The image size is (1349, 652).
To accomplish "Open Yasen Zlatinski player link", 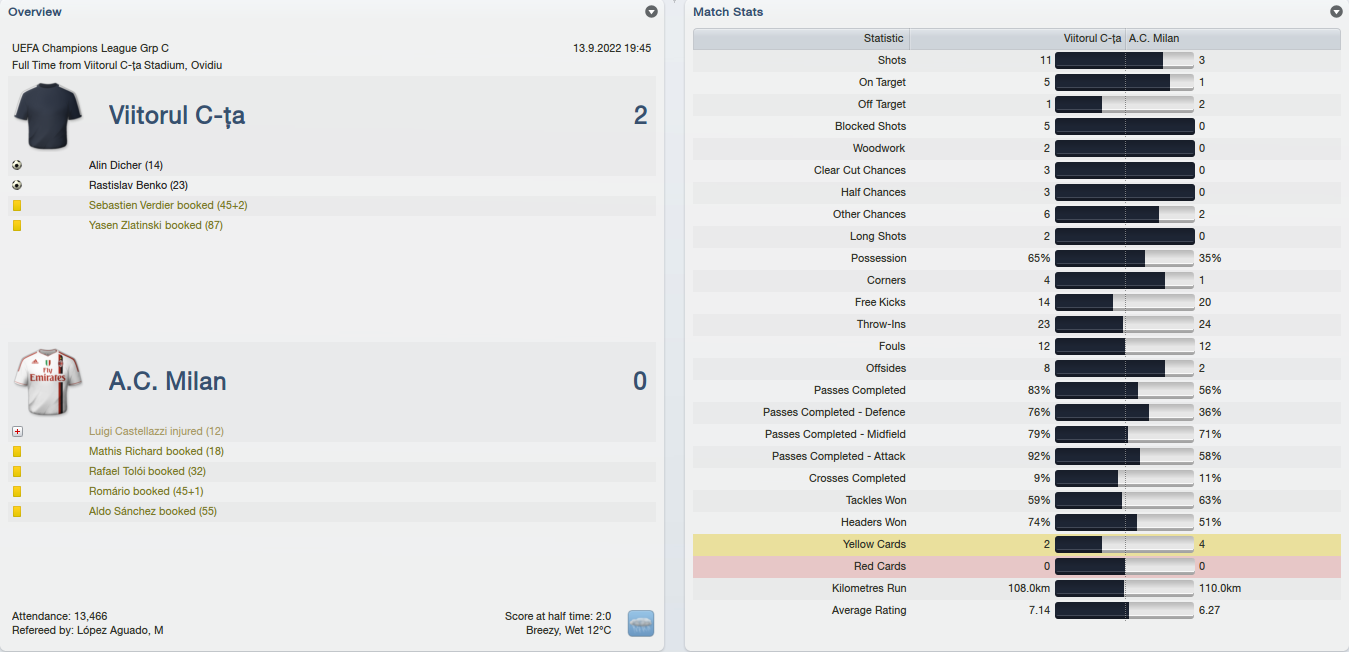I will pyautogui.click(x=156, y=225).
